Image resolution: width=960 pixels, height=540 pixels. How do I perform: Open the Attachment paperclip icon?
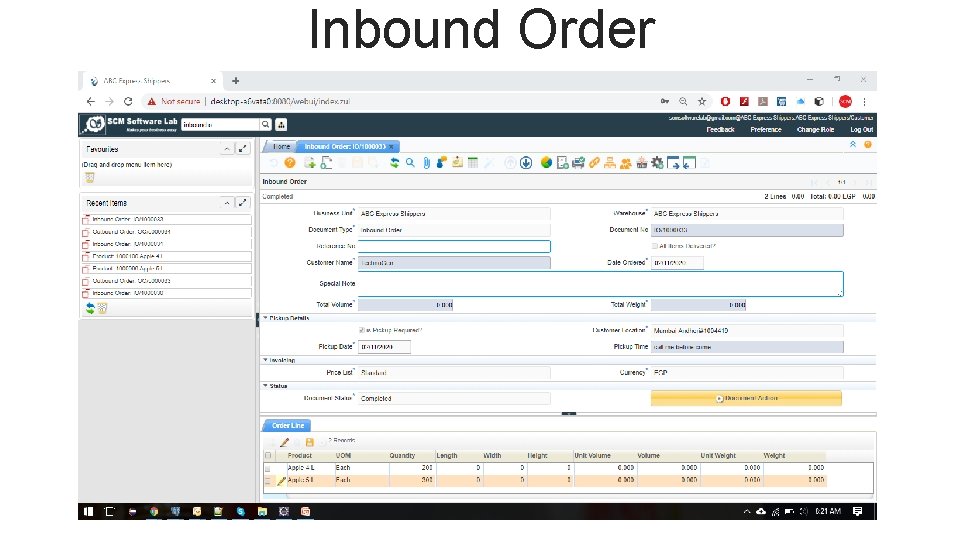coord(426,163)
